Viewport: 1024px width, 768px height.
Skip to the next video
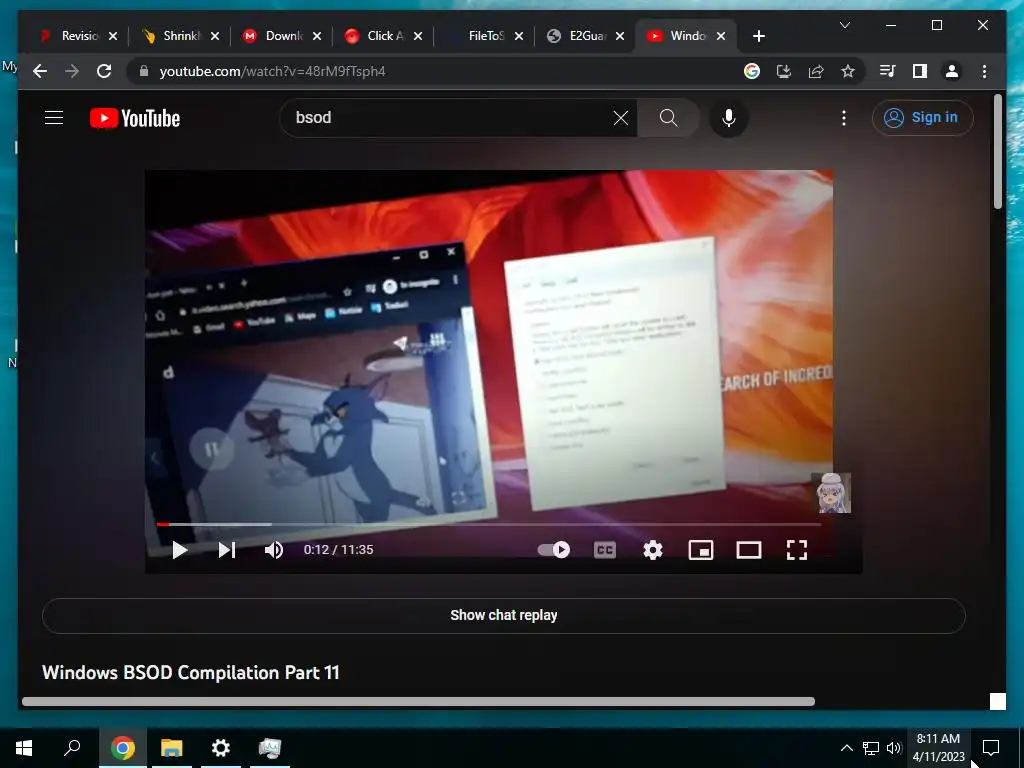(x=227, y=550)
